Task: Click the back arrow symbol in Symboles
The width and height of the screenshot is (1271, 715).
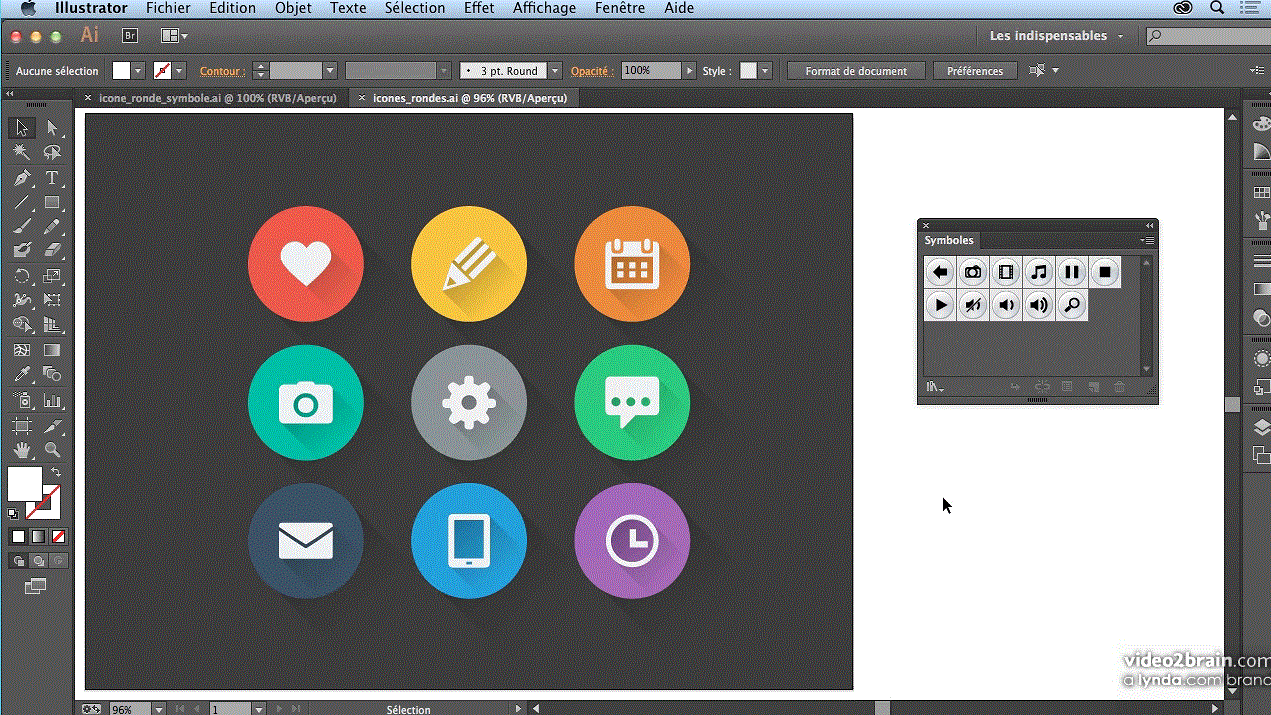Action: pos(940,271)
